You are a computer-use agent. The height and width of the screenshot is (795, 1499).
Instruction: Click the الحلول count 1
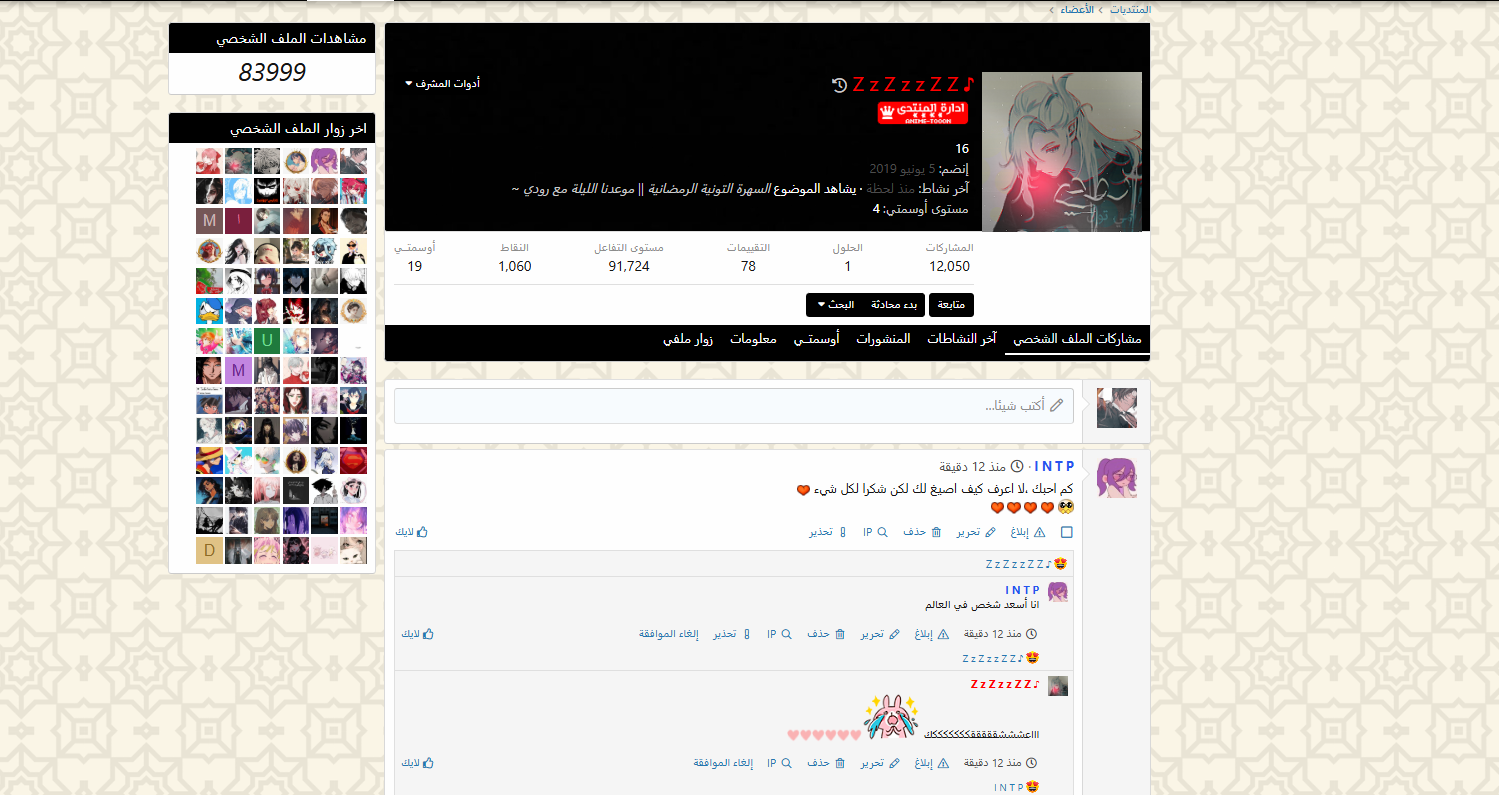pos(848,266)
